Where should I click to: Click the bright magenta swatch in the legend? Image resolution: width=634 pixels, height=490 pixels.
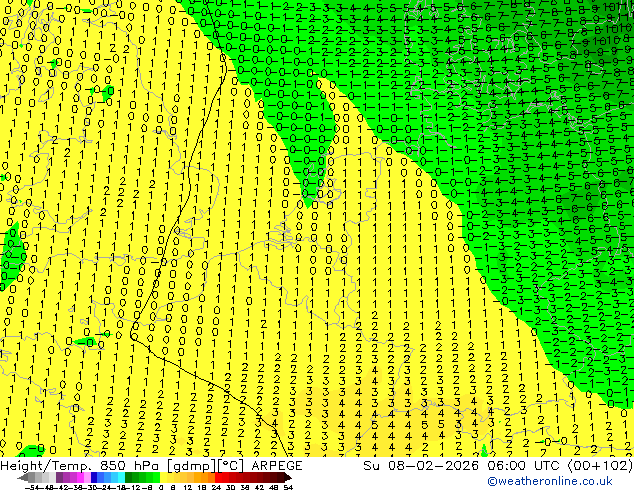click(x=80, y=478)
